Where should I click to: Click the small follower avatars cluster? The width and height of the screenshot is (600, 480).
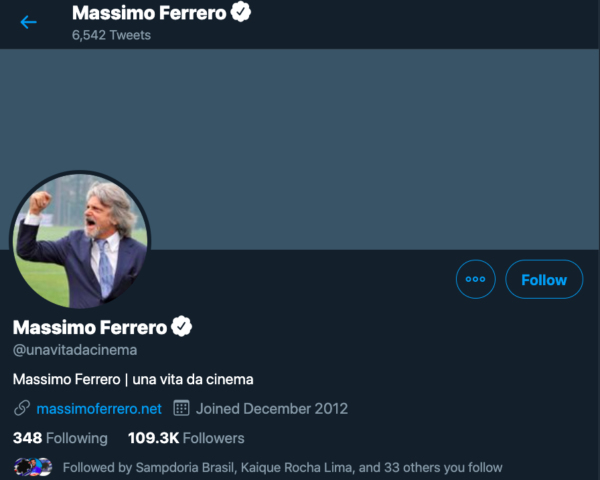33,466
